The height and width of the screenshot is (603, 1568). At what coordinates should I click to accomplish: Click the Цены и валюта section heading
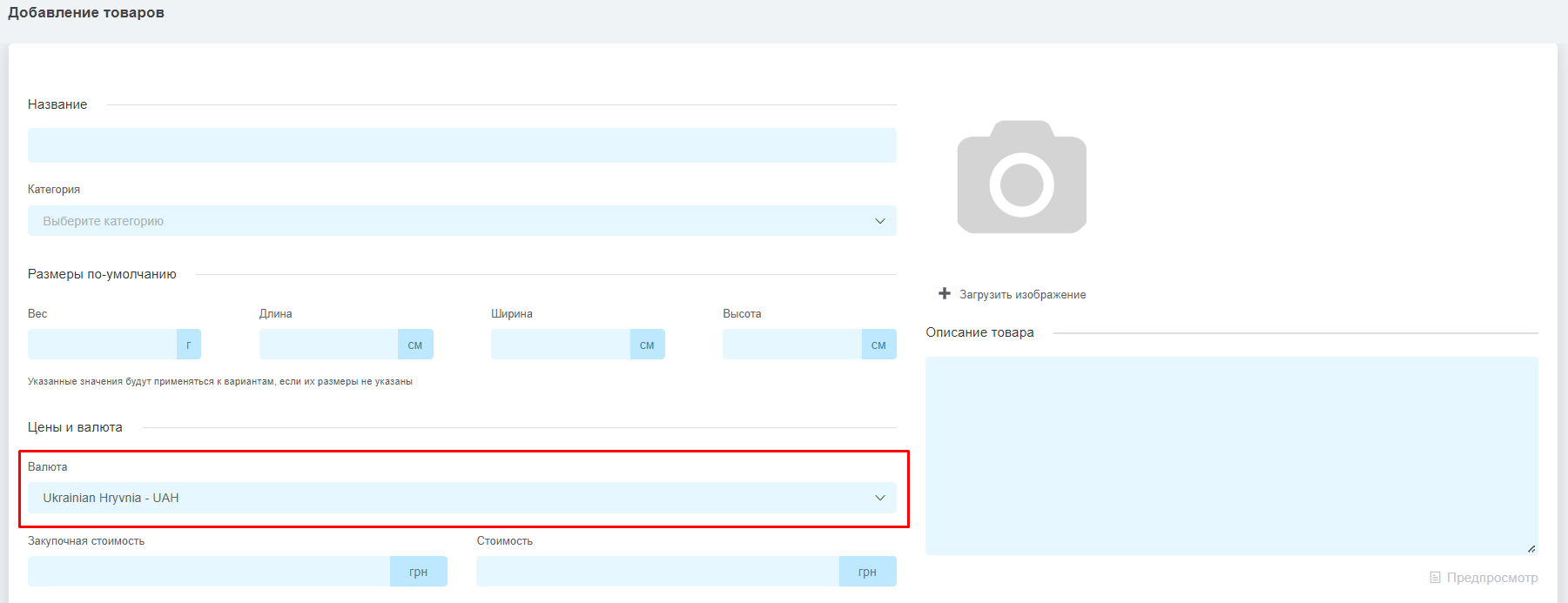click(x=75, y=427)
